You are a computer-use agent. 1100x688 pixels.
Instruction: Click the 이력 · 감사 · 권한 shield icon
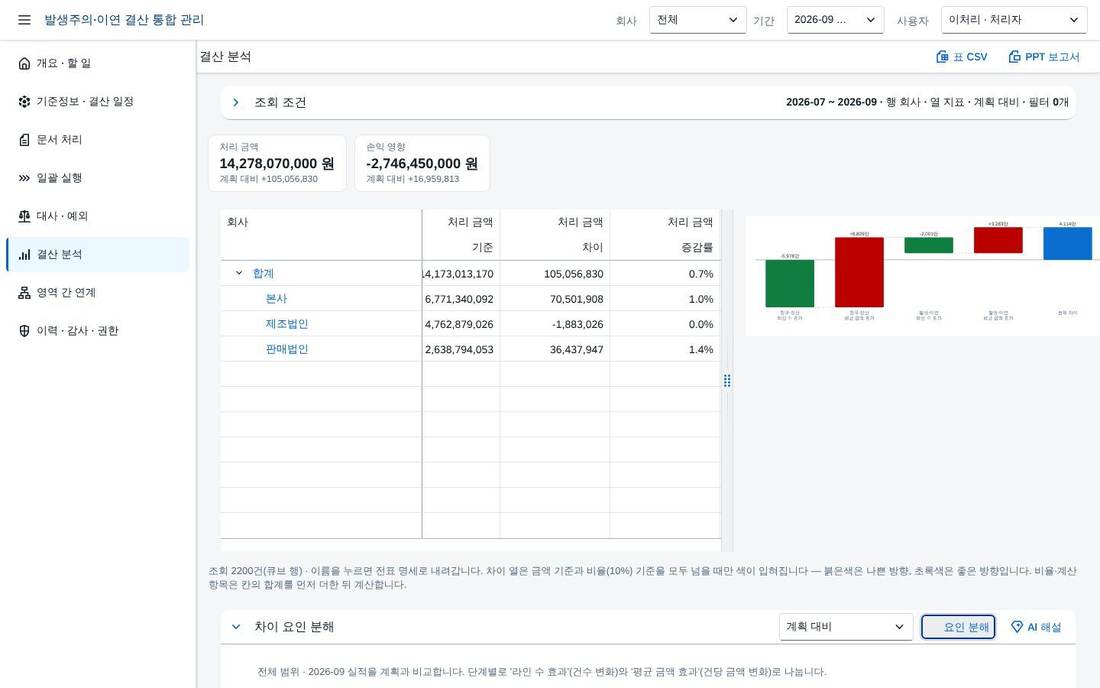point(25,331)
